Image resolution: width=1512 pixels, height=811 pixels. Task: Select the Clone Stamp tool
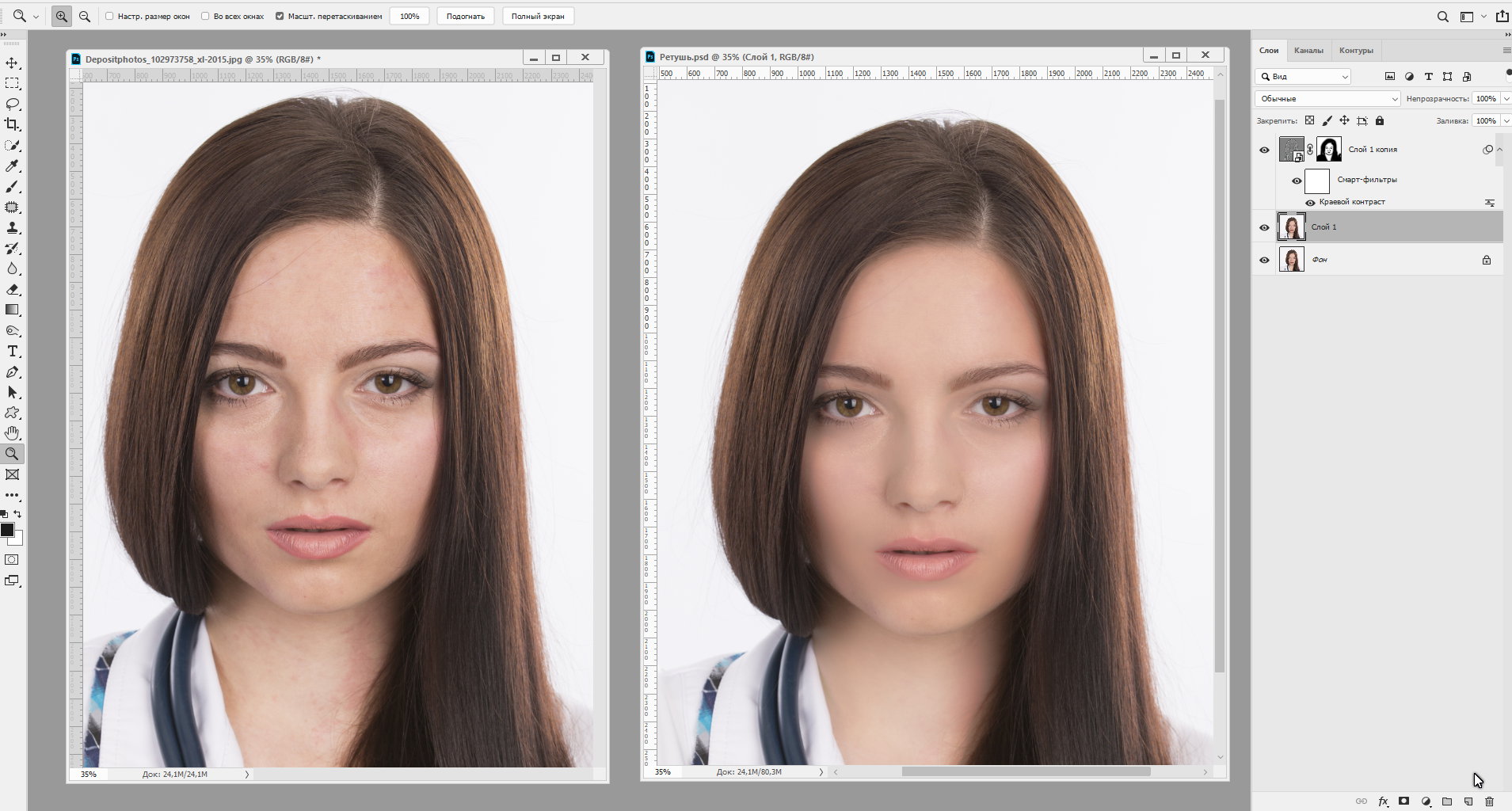(x=12, y=228)
